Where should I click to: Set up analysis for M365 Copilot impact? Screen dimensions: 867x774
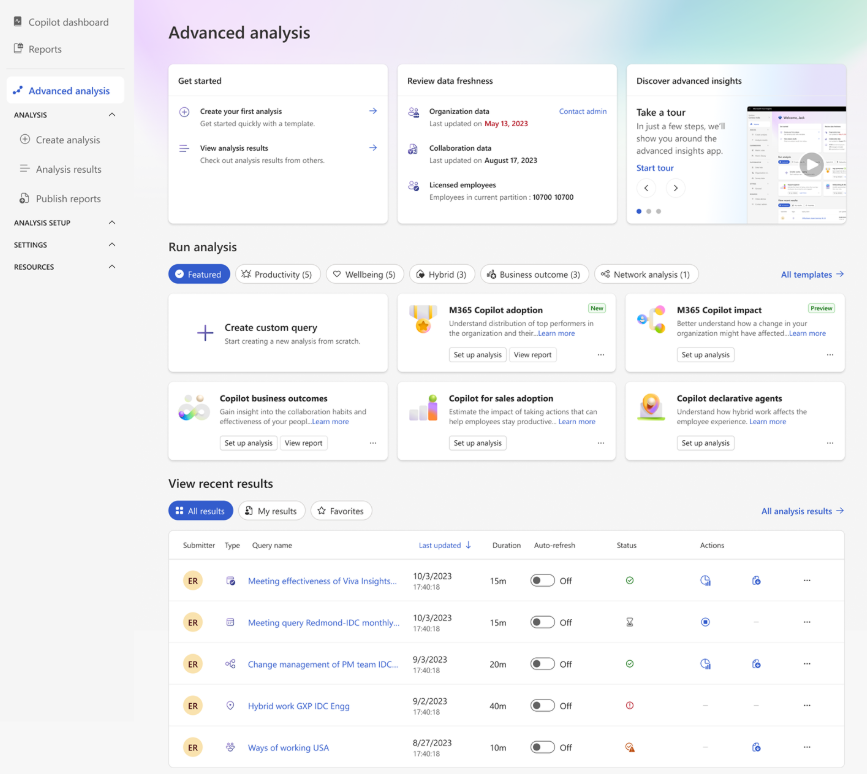(706, 355)
